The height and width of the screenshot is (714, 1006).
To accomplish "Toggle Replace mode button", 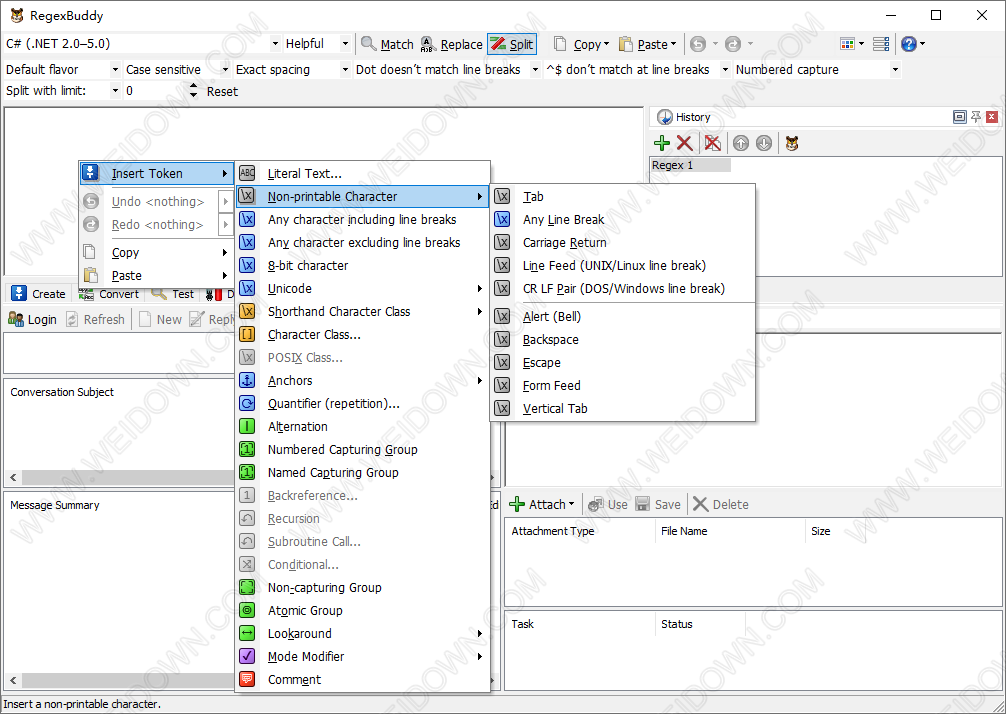I will [x=452, y=44].
